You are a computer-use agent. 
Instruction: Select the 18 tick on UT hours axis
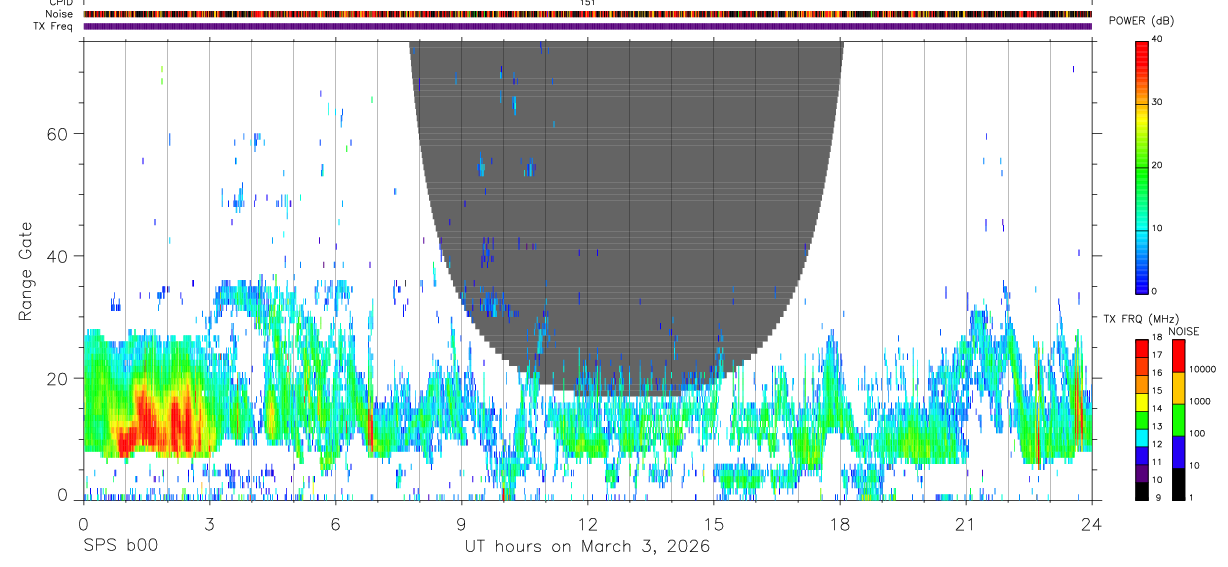click(840, 523)
